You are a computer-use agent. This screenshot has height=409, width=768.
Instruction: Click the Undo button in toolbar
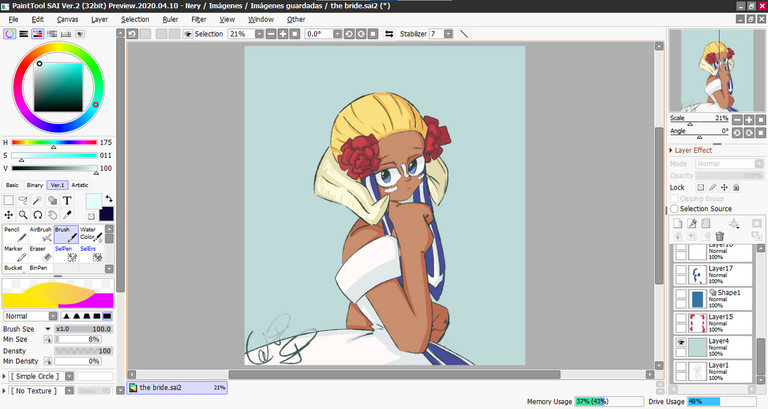point(132,34)
